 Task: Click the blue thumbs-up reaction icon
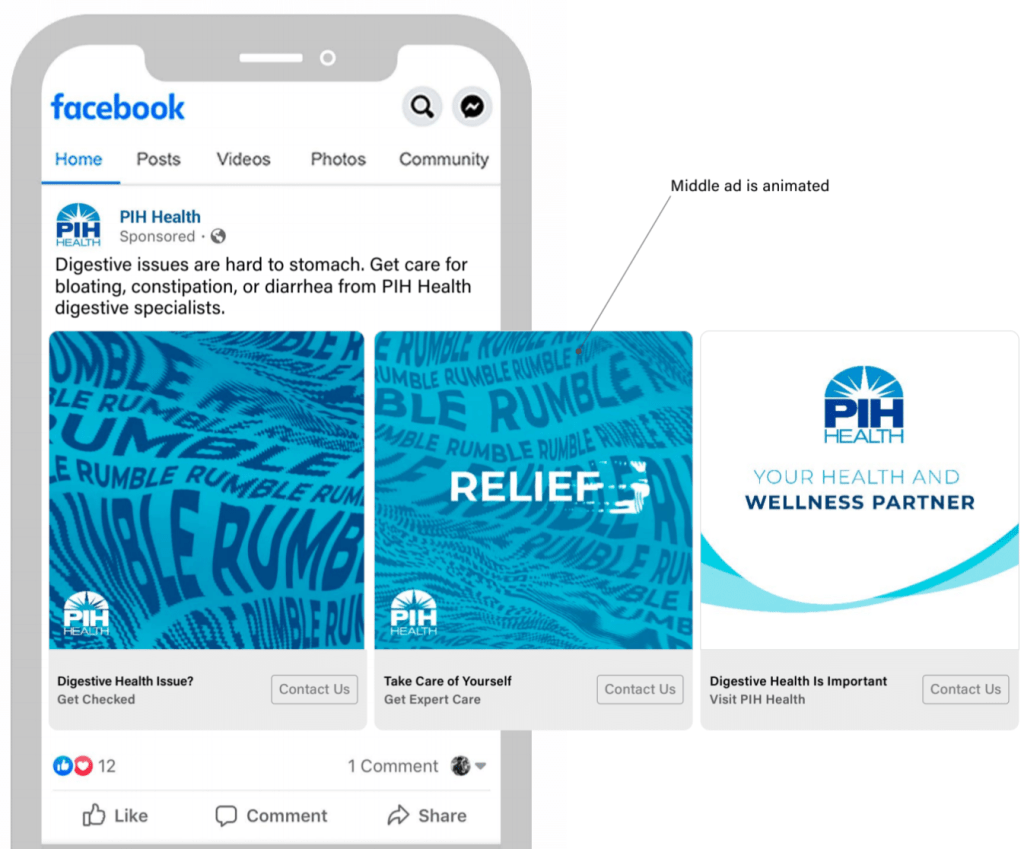coord(63,765)
